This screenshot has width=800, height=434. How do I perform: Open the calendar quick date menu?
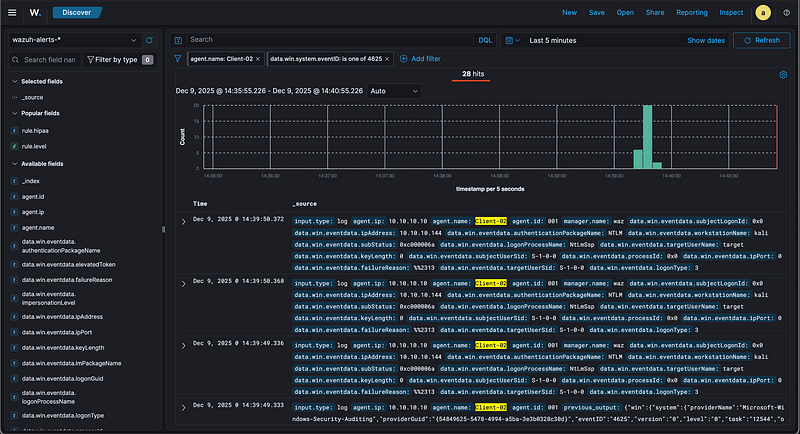tap(512, 40)
